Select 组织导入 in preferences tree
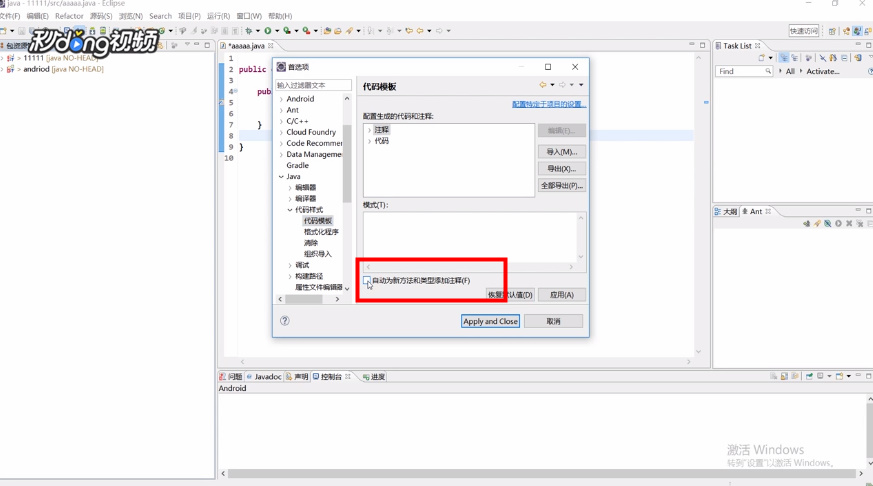Viewport: 873px width, 486px height. click(317, 254)
